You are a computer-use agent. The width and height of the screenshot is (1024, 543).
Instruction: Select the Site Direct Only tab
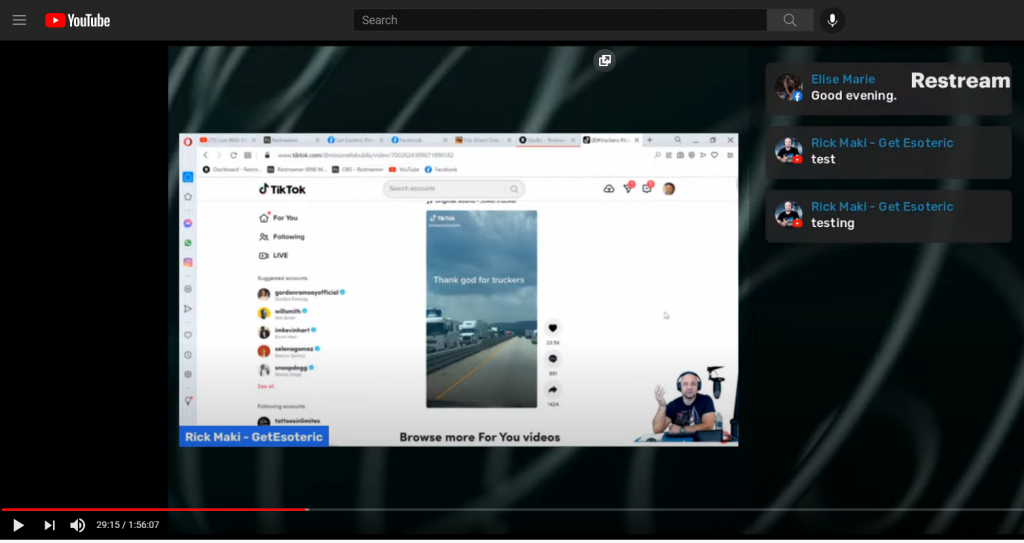483,140
